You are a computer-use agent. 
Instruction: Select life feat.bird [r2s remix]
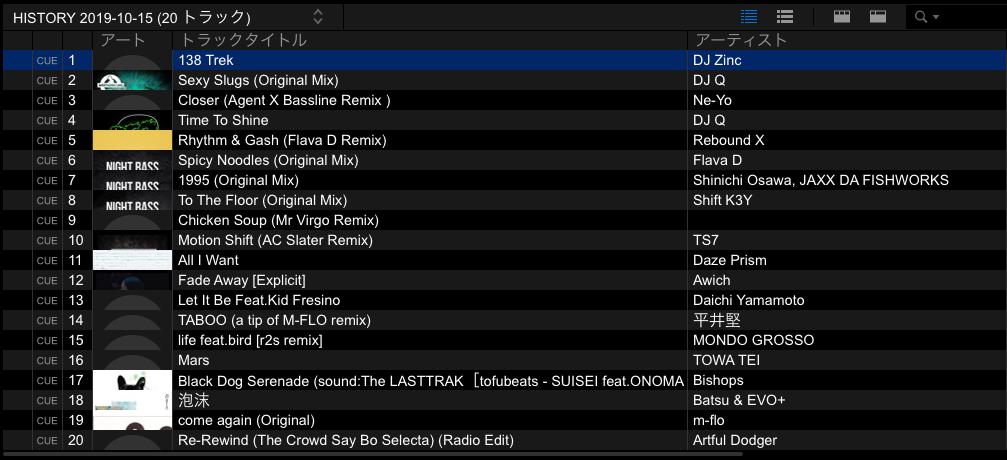point(250,340)
